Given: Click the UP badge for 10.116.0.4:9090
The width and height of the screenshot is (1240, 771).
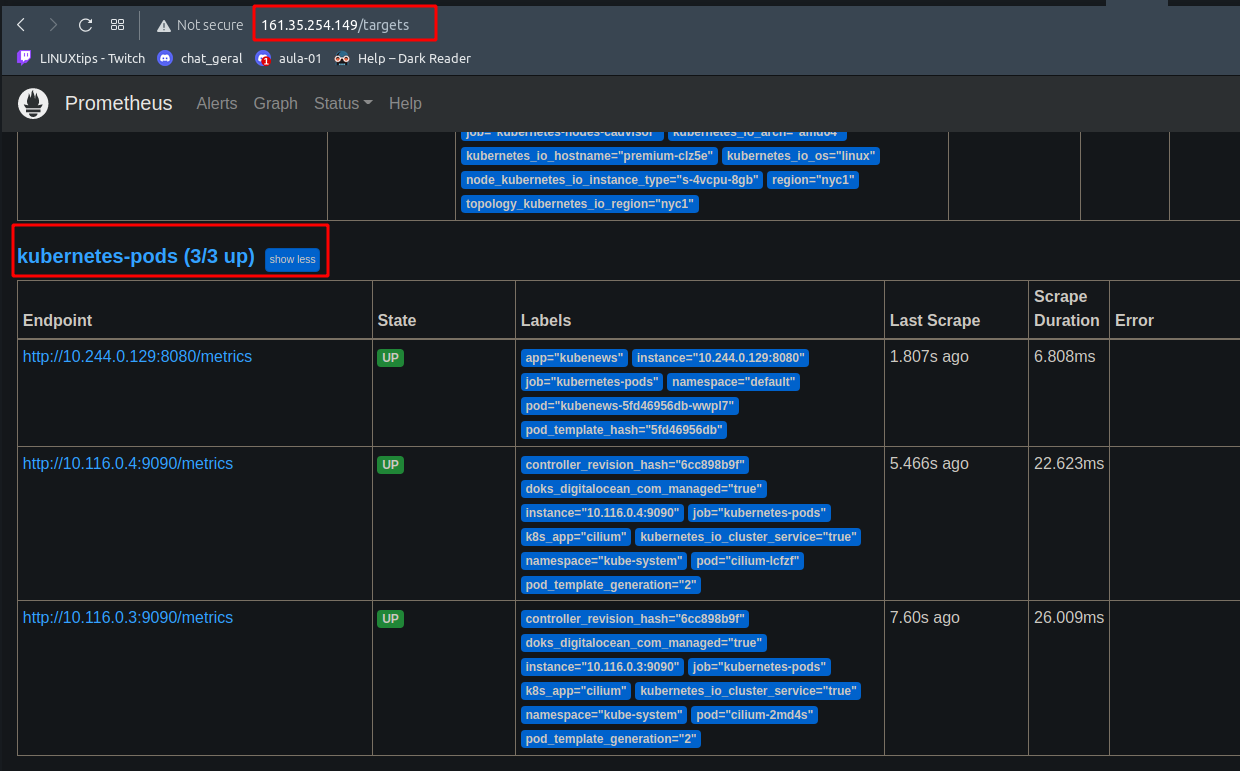Looking at the screenshot, I should (390, 465).
